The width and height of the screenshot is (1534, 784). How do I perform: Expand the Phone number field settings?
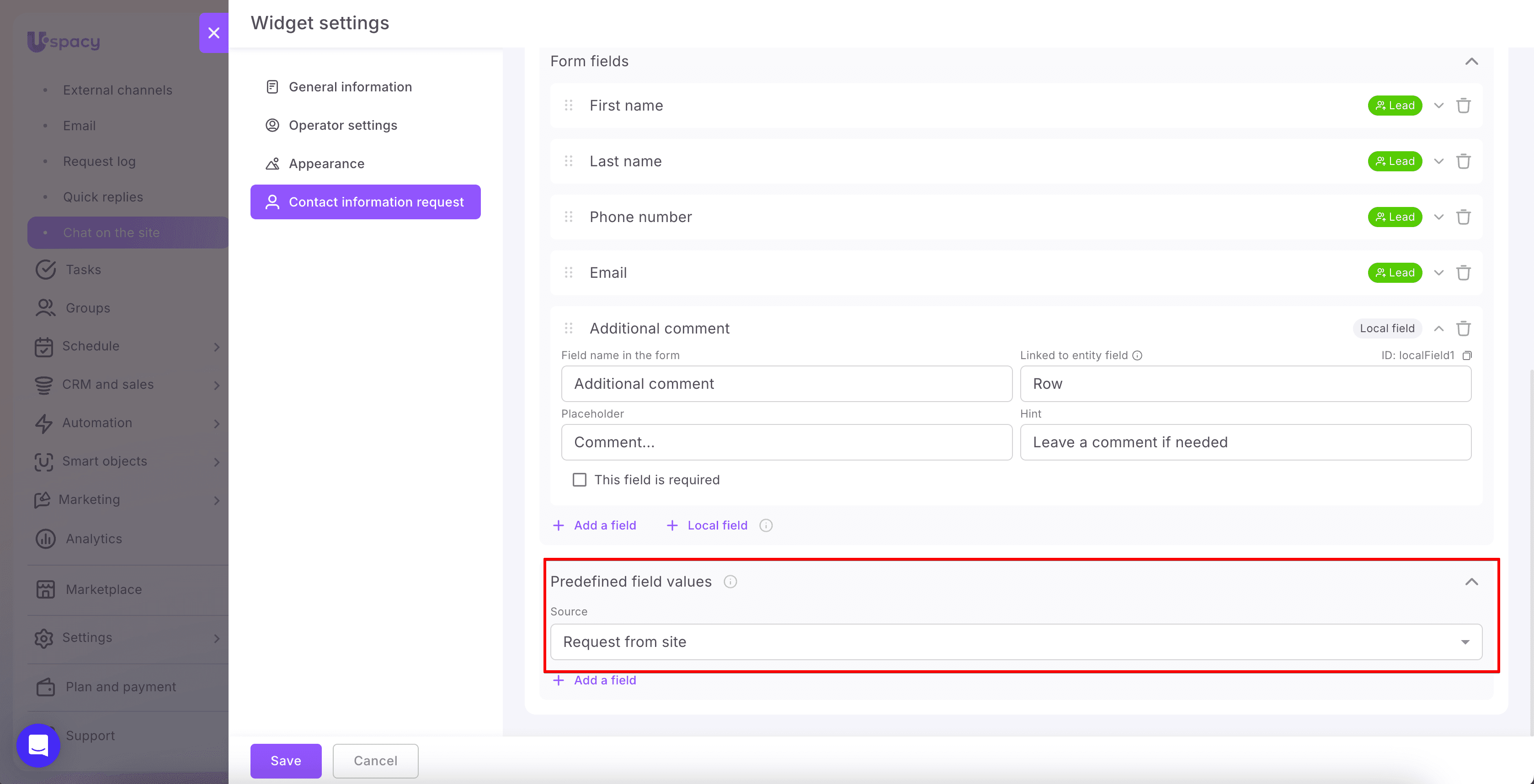(x=1439, y=217)
